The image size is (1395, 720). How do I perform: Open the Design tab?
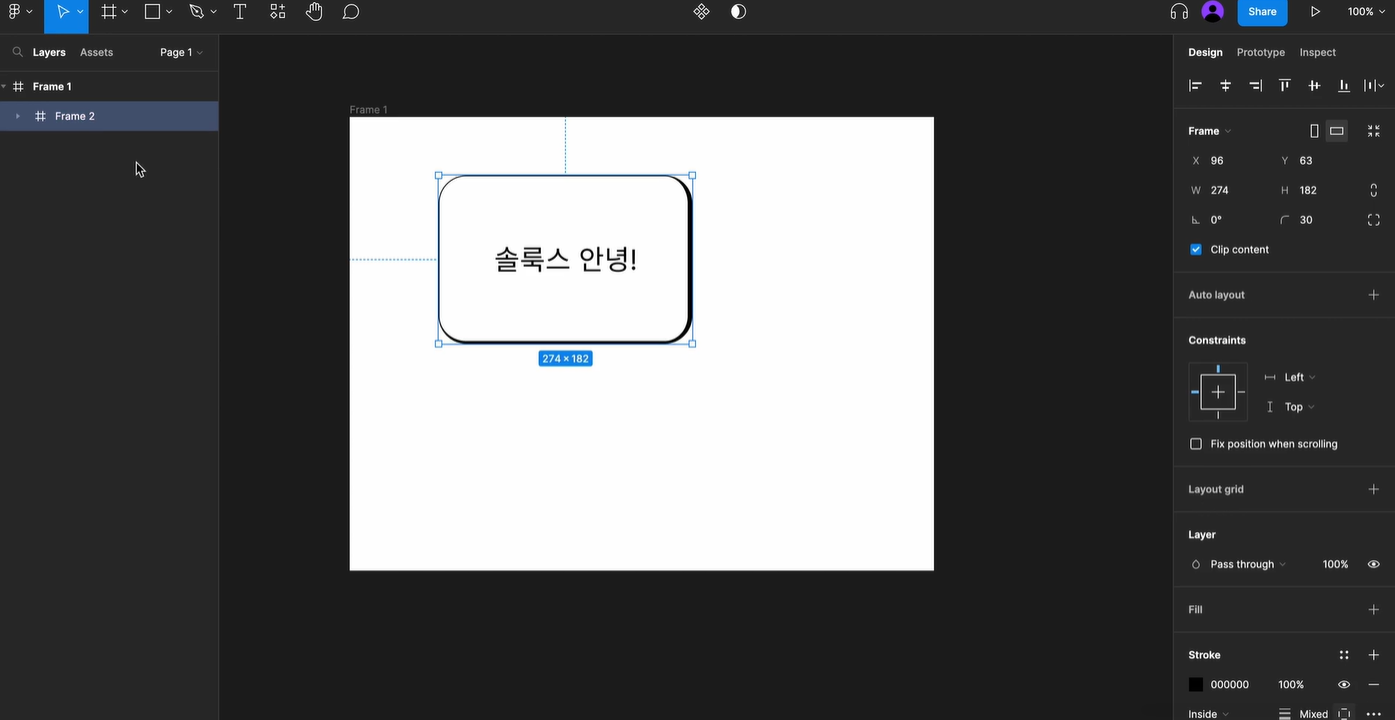(1205, 52)
